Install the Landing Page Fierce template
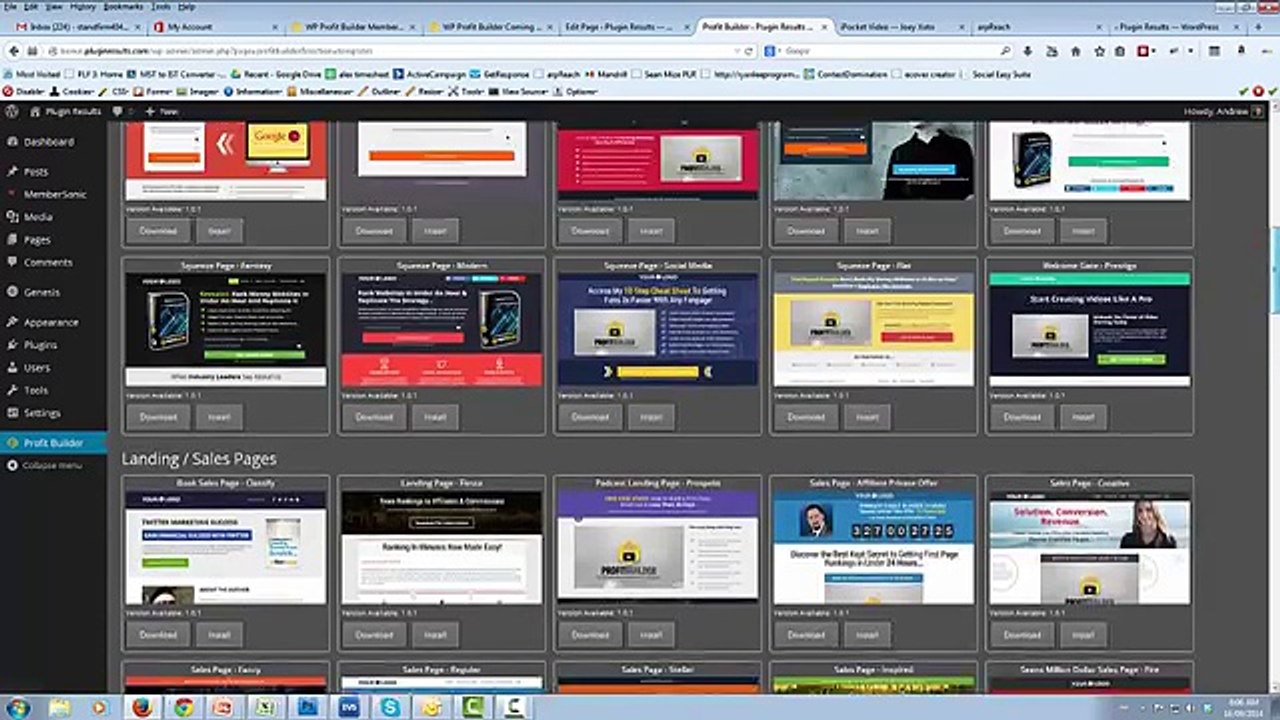The width and height of the screenshot is (1280, 720). click(435, 634)
